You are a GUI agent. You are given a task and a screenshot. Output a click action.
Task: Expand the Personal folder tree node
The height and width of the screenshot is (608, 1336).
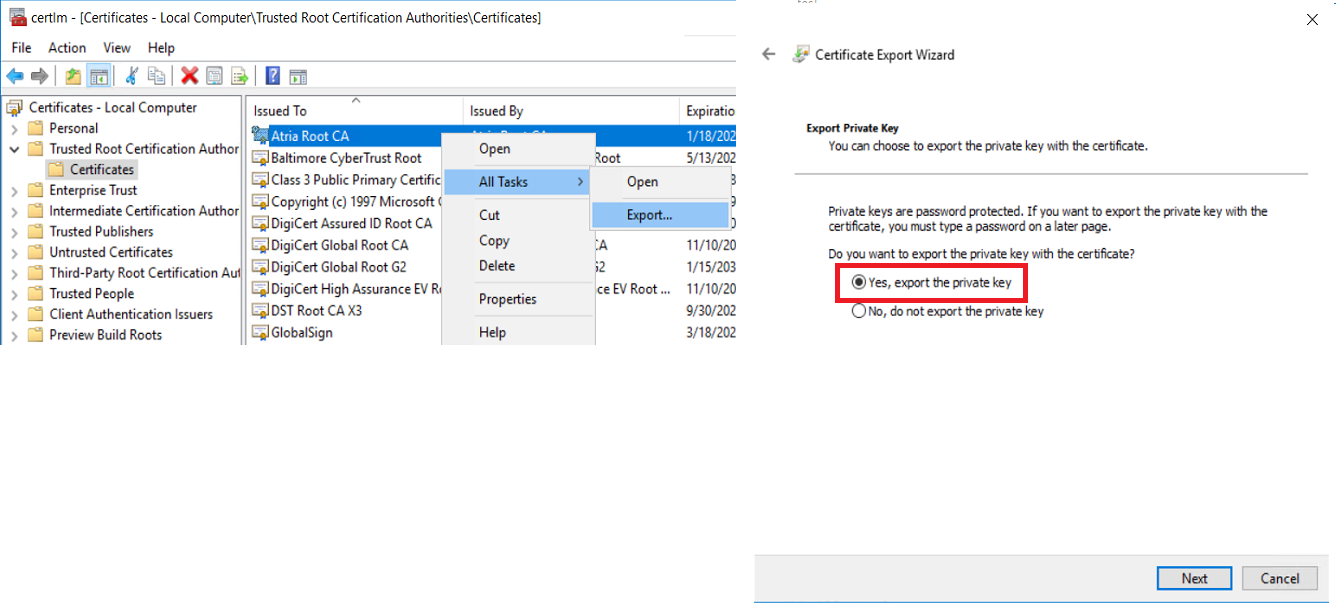pyautogui.click(x=14, y=129)
